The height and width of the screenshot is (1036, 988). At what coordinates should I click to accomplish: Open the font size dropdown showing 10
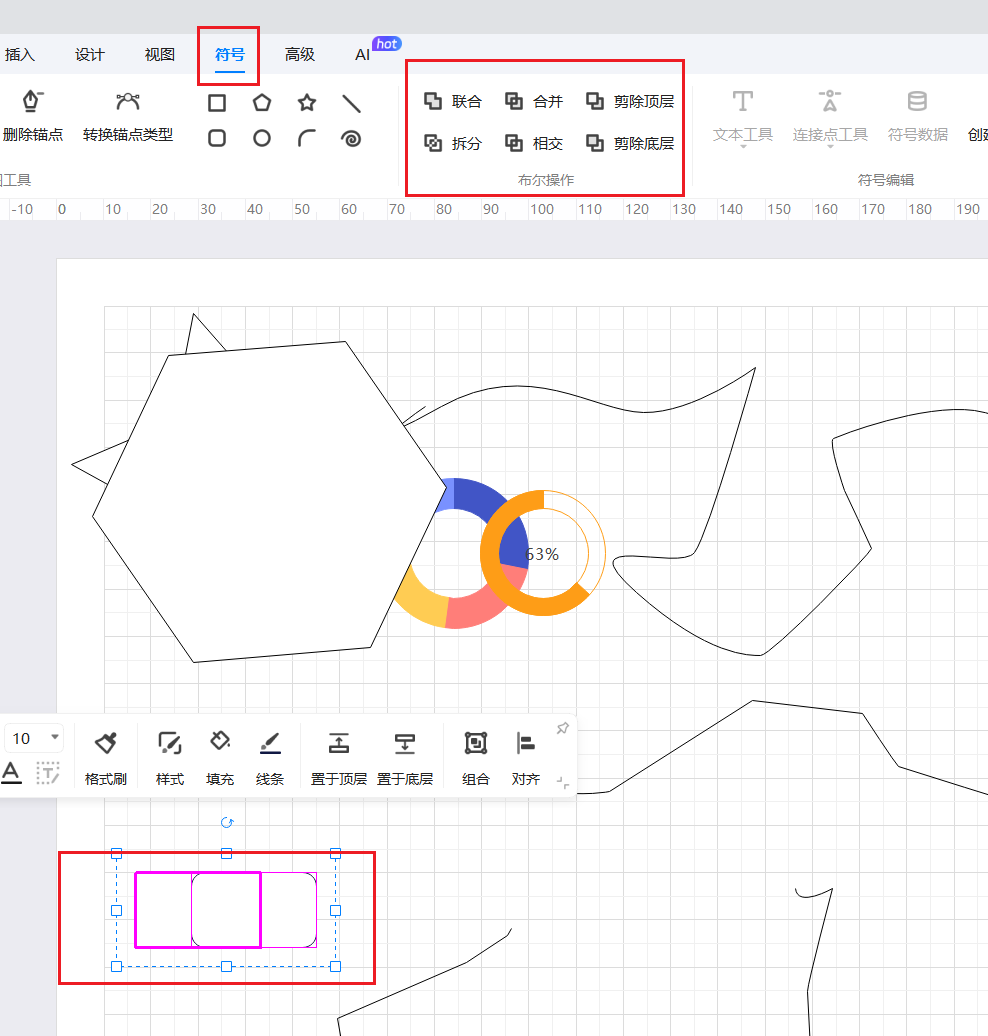click(x=55, y=738)
